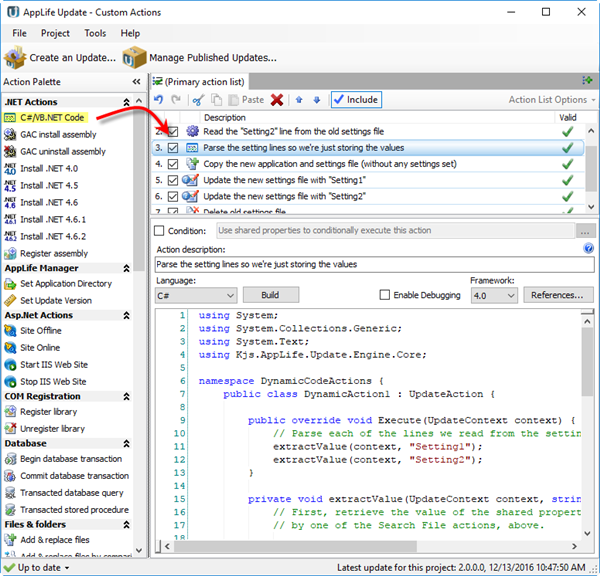Collapse the Files & folders group
600x576 pixels.
(x=126, y=525)
